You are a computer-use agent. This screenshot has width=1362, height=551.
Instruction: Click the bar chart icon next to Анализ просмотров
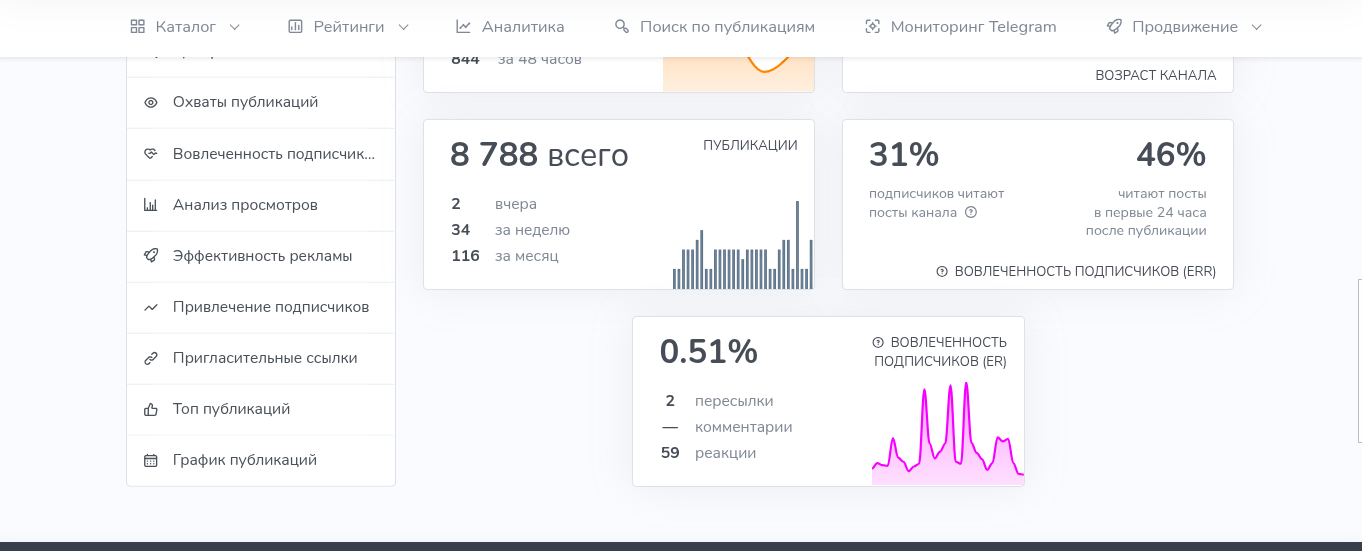[151, 205]
